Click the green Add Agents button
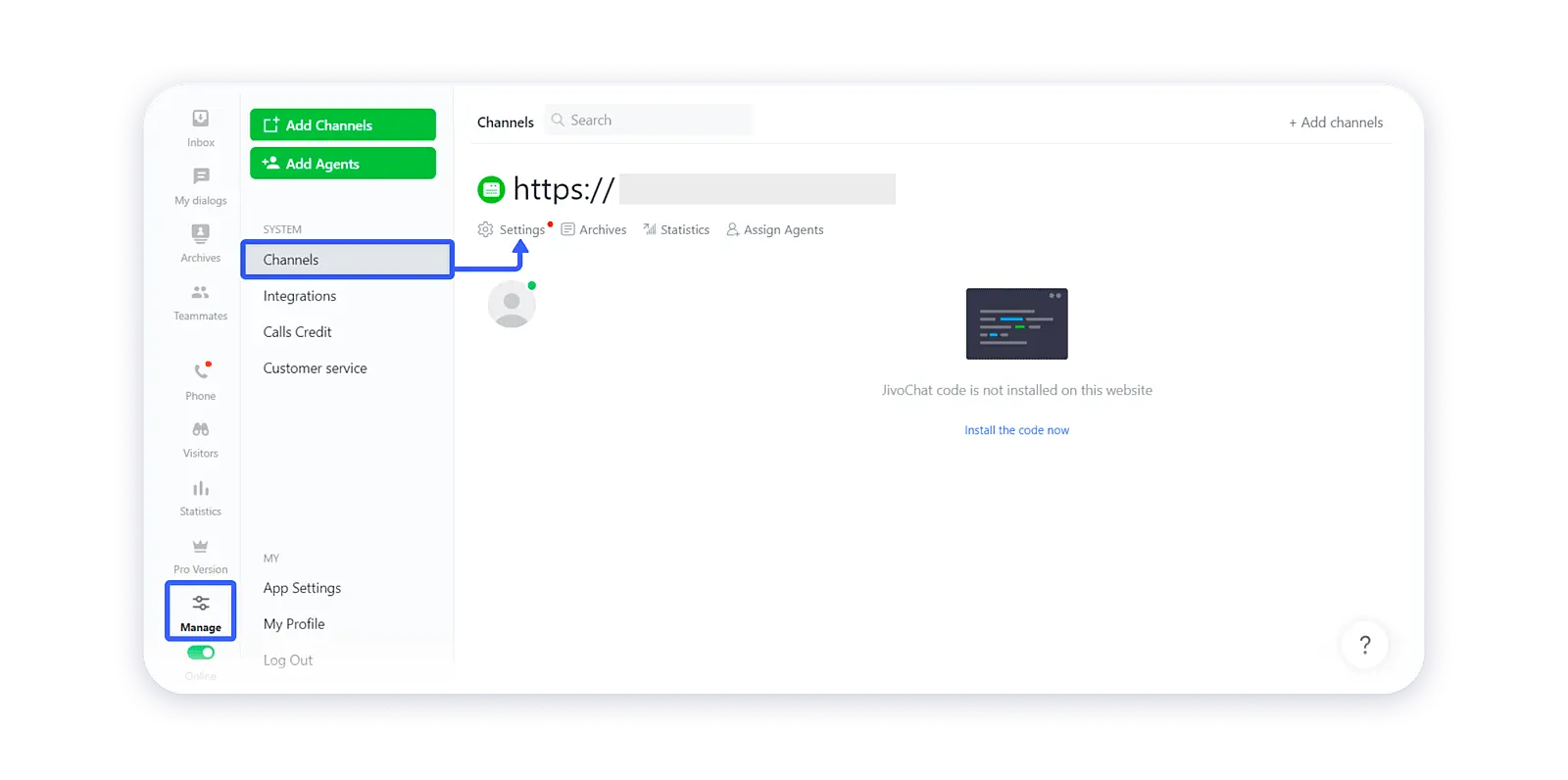 pyautogui.click(x=343, y=164)
